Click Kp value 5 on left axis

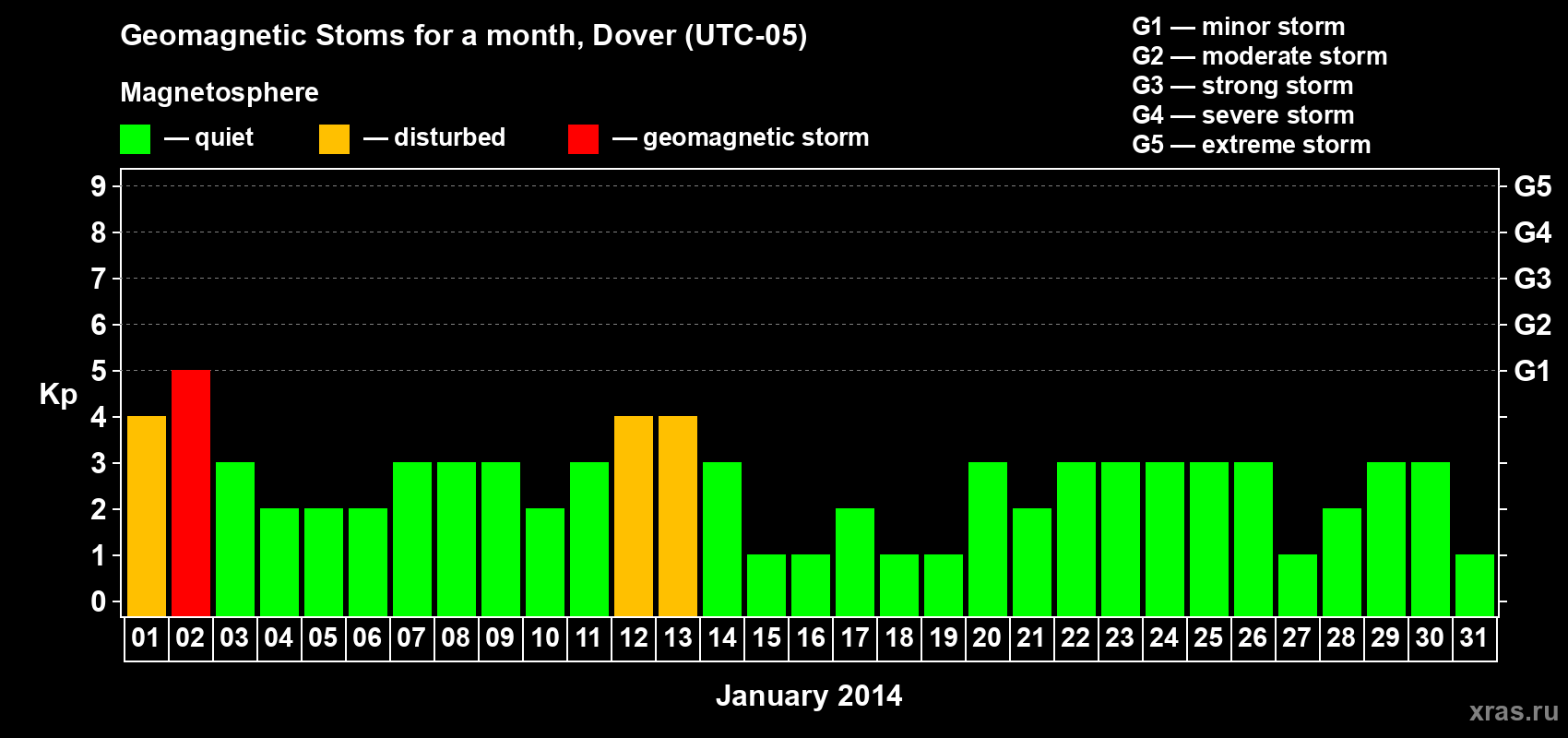pyautogui.click(x=99, y=371)
